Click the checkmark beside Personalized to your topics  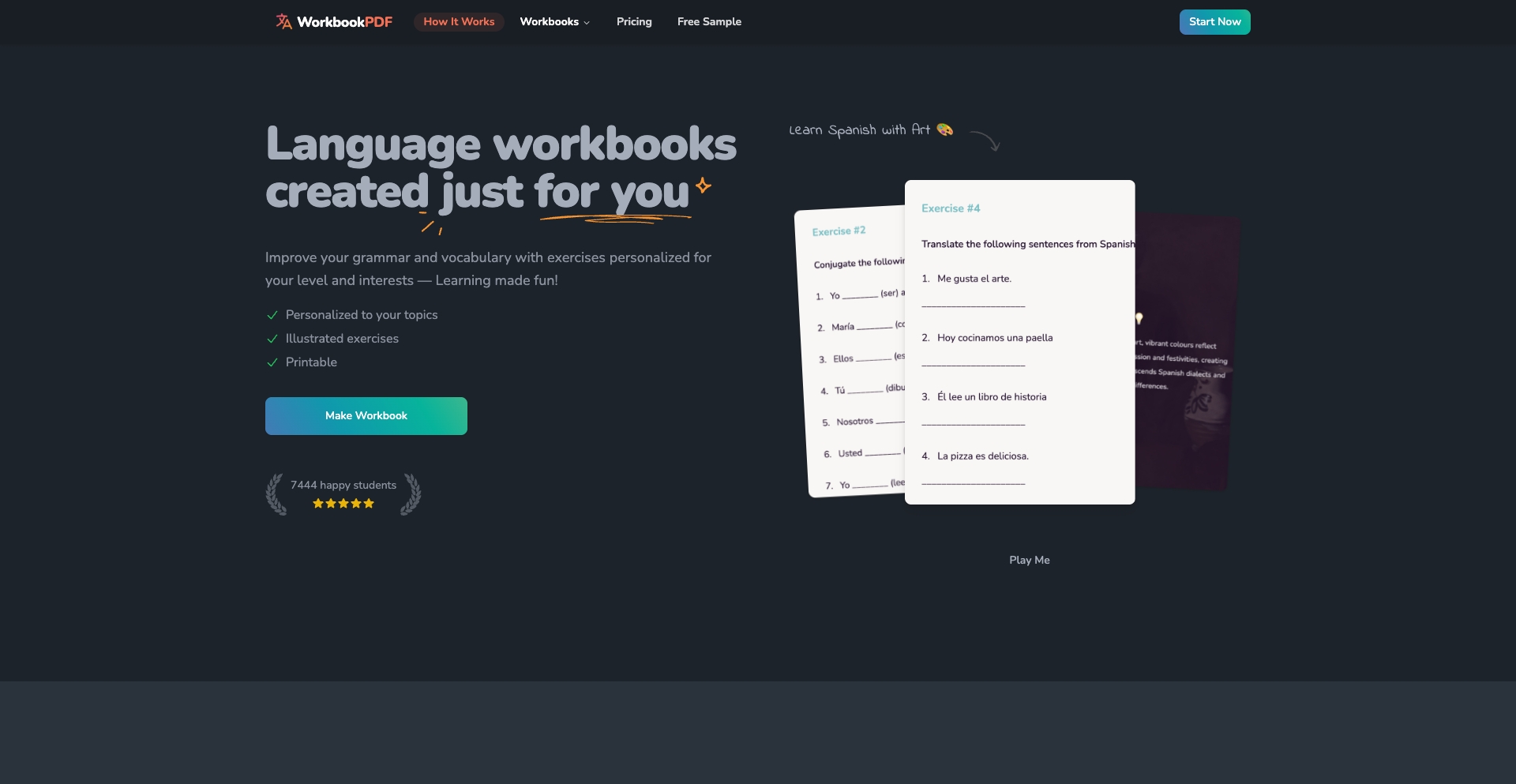pyautogui.click(x=272, y=315)
